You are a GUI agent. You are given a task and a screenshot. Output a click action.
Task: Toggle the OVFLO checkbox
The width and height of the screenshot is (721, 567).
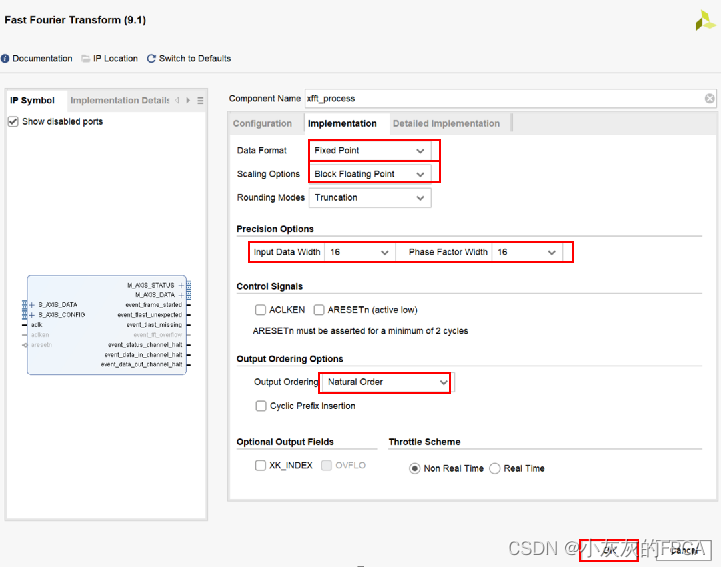[x=326, y=465]
